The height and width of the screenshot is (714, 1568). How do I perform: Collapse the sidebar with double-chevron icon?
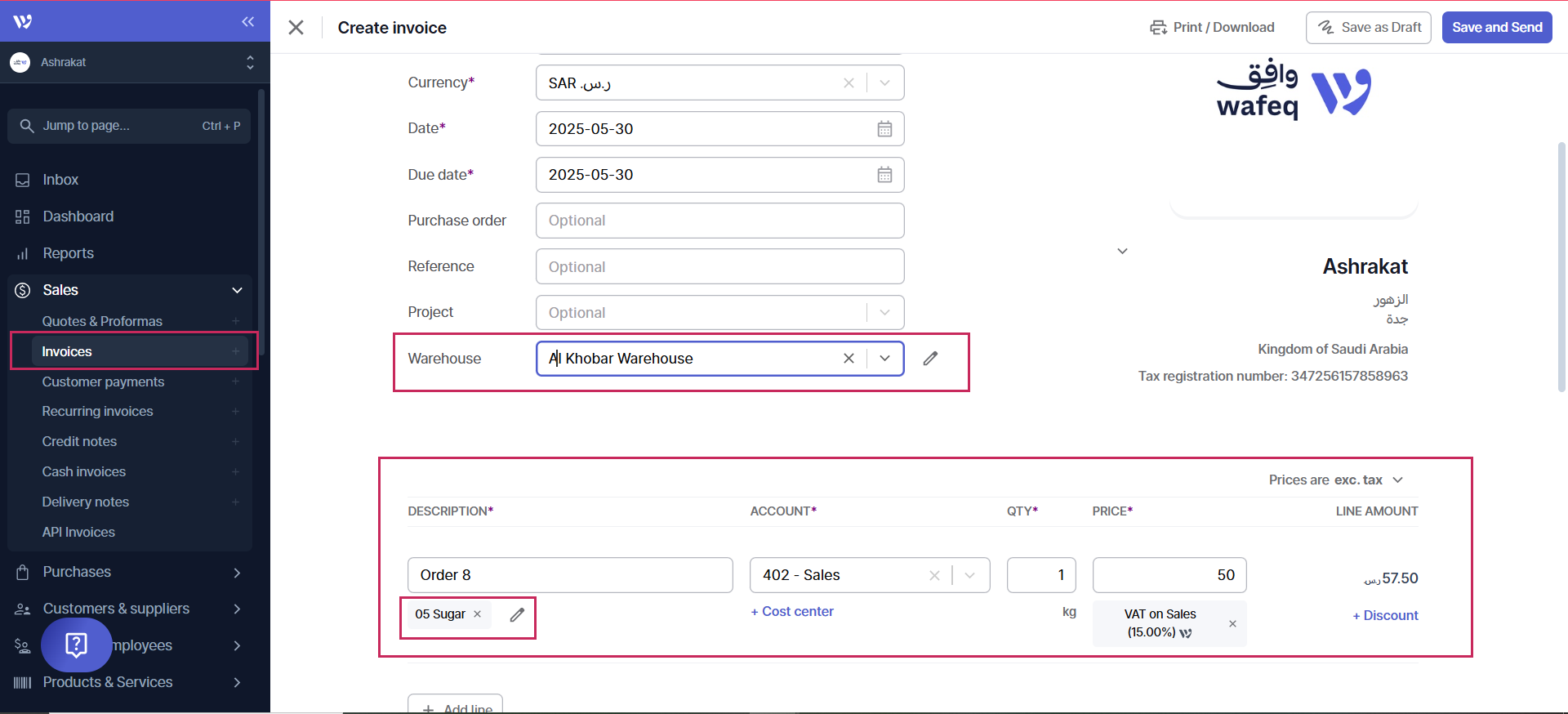click(x=247, y=21)
